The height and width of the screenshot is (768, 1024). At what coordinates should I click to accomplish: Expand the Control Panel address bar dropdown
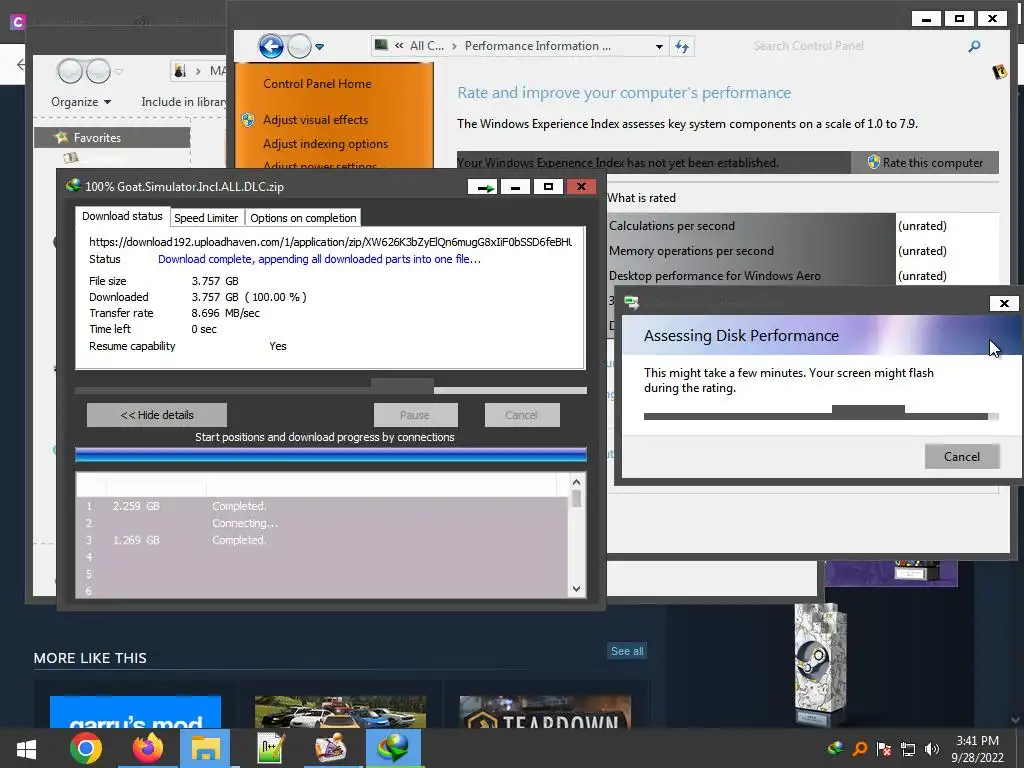(x=659, y=46)
